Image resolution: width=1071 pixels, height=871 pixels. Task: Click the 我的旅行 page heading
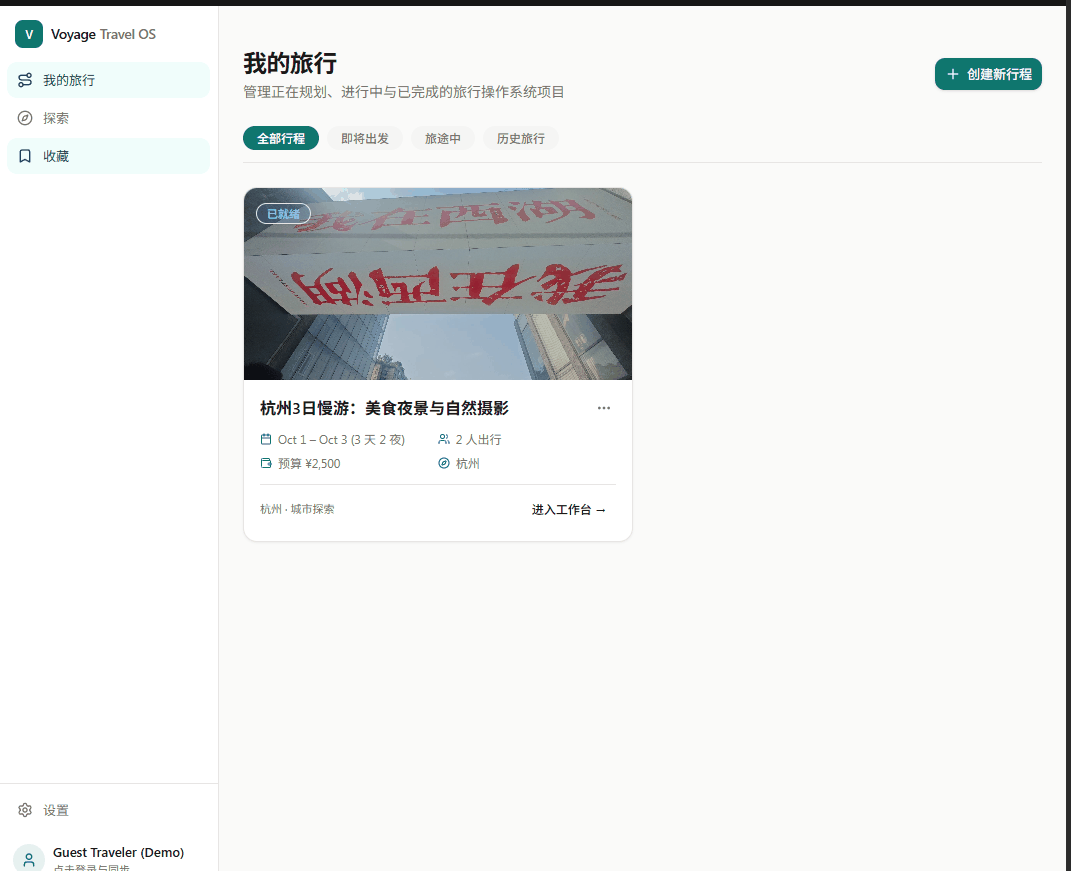click(x=290, y=63)
